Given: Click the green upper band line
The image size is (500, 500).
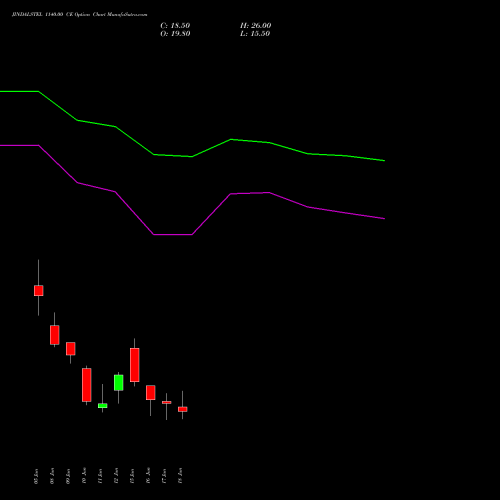Looking at the screenshot, I should [192, 156].
